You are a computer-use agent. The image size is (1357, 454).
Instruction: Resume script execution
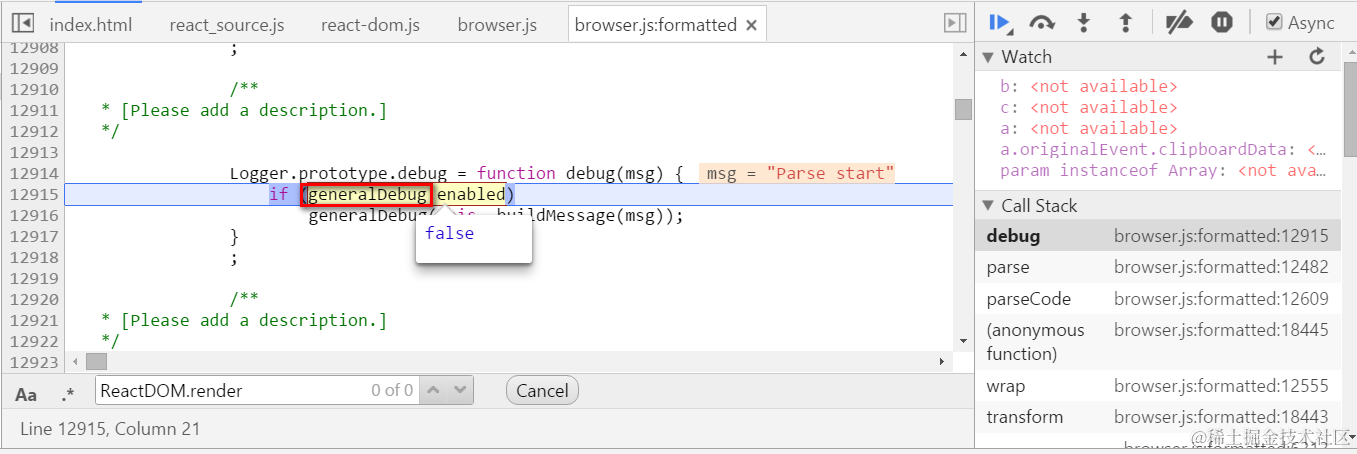[x=1000, y=22]
